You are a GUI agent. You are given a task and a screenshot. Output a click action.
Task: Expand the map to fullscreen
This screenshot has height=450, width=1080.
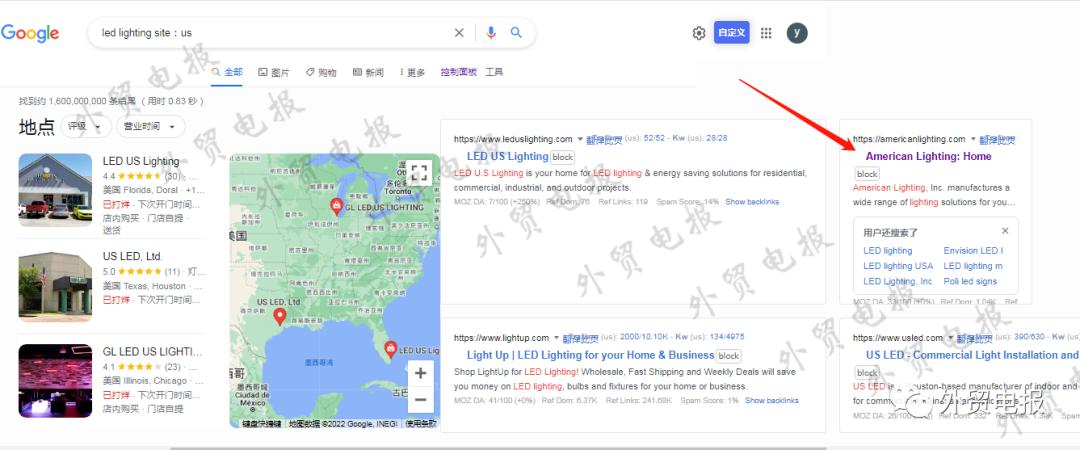coord(419,173)
